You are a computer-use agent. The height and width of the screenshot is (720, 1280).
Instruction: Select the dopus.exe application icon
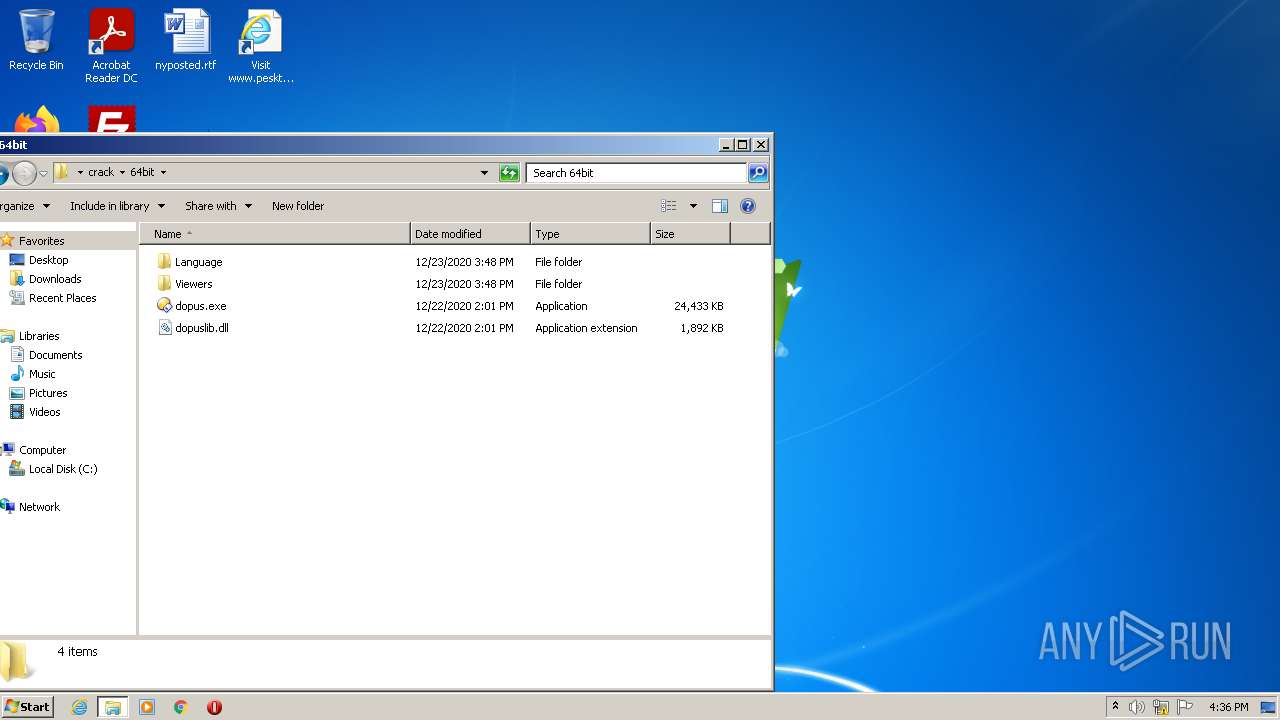(x=165, y=306)
